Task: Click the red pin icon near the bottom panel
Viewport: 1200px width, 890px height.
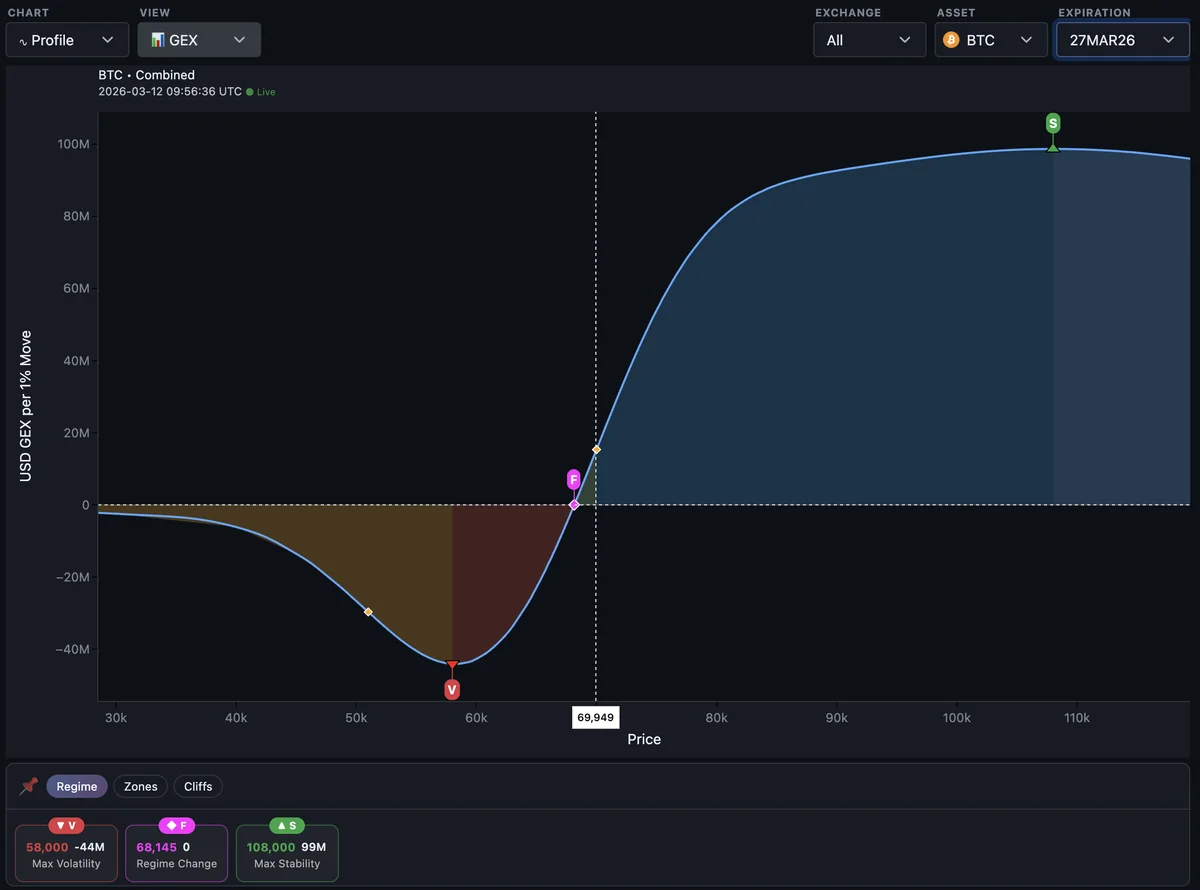Action: pos(28,786)
